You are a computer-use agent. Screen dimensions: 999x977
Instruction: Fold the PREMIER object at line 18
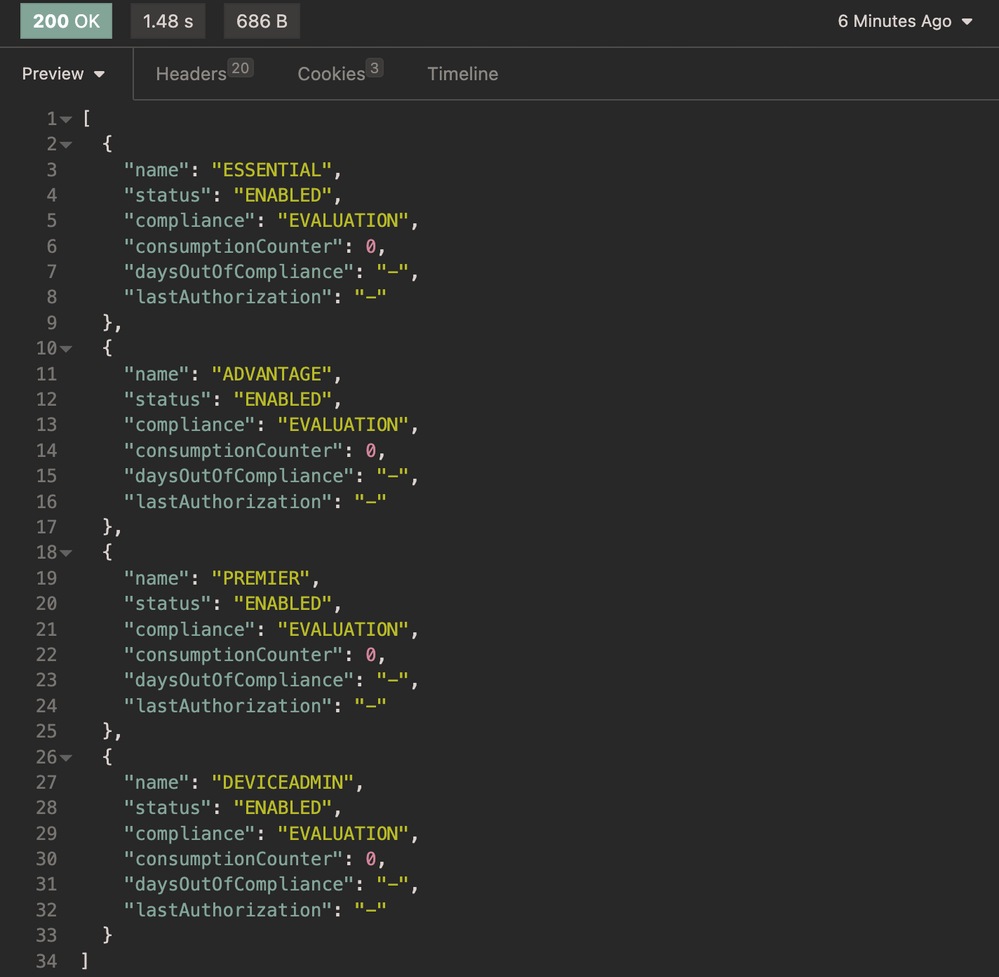point(66,553)
